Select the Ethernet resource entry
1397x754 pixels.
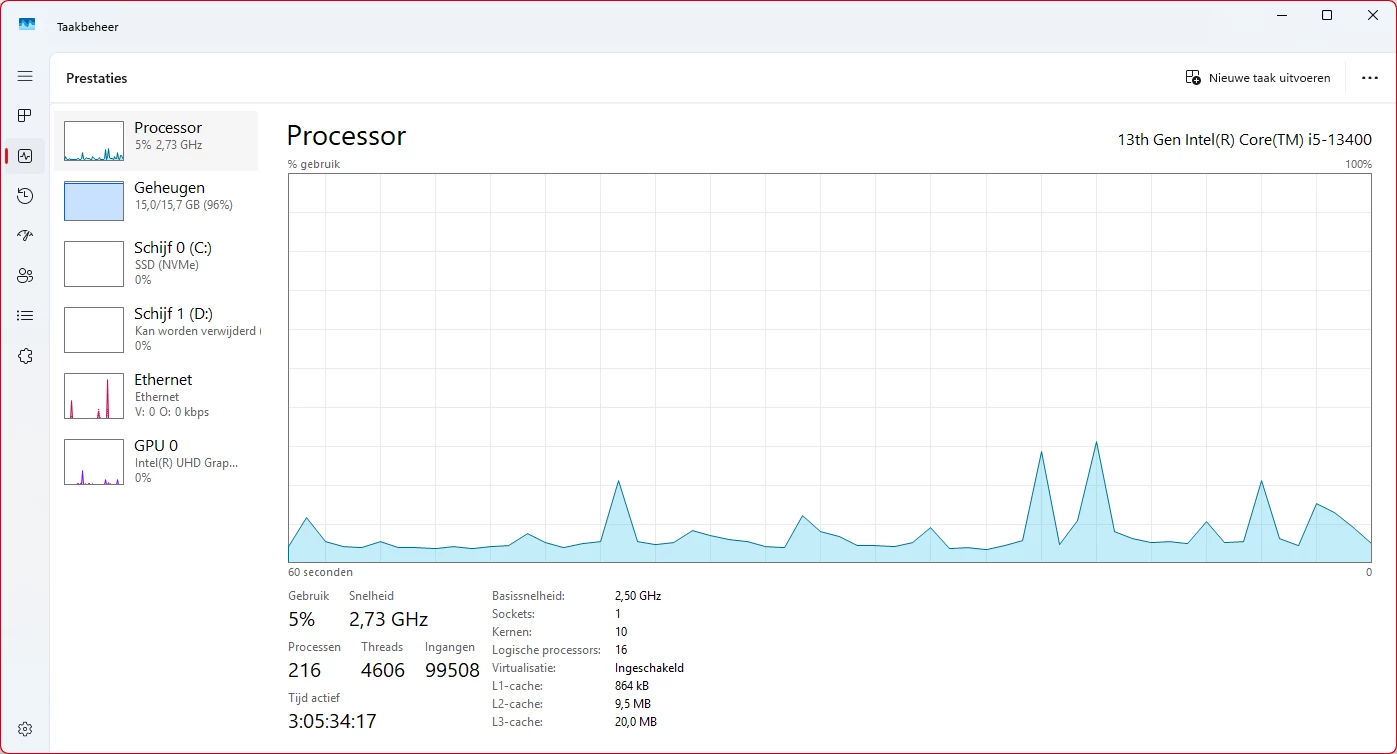pos(156,395)
